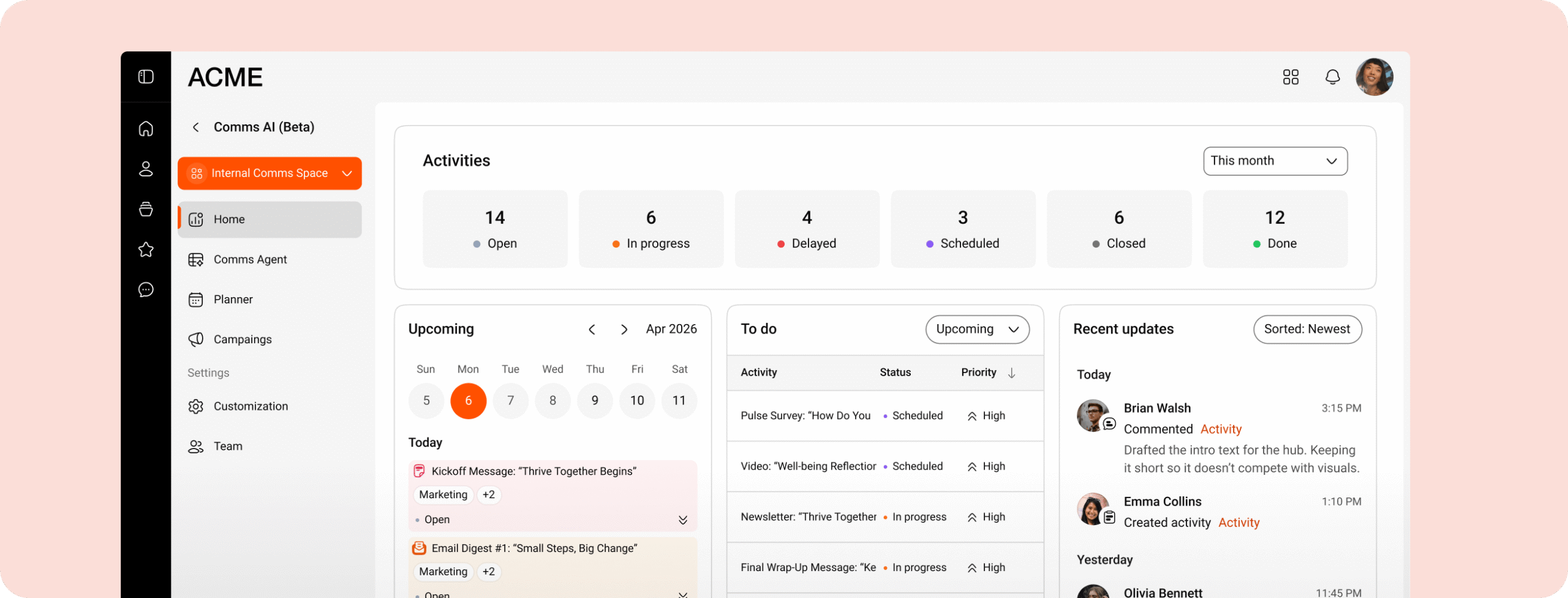1568x598 pixels.
Task: Go to next week in calendar
Action: pos(624,330)
